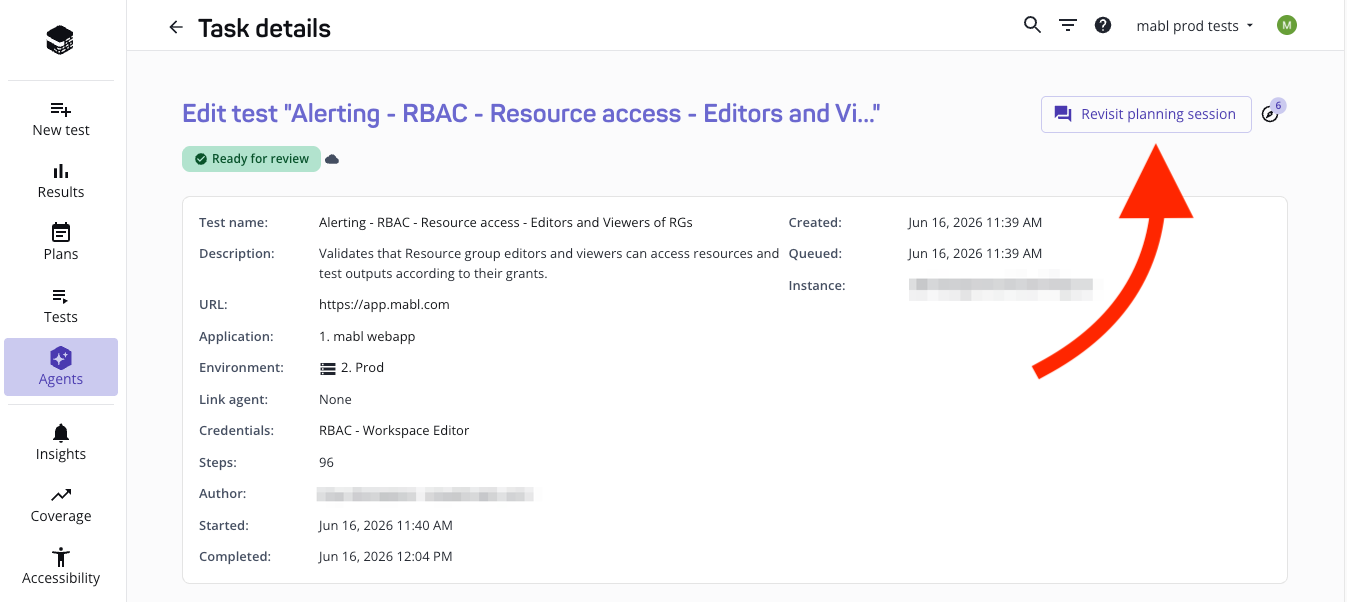Click the Completed time 'Jun 16, 2026 12:04 PM'
Screen dimensions: 1347x602
[386, 556]
